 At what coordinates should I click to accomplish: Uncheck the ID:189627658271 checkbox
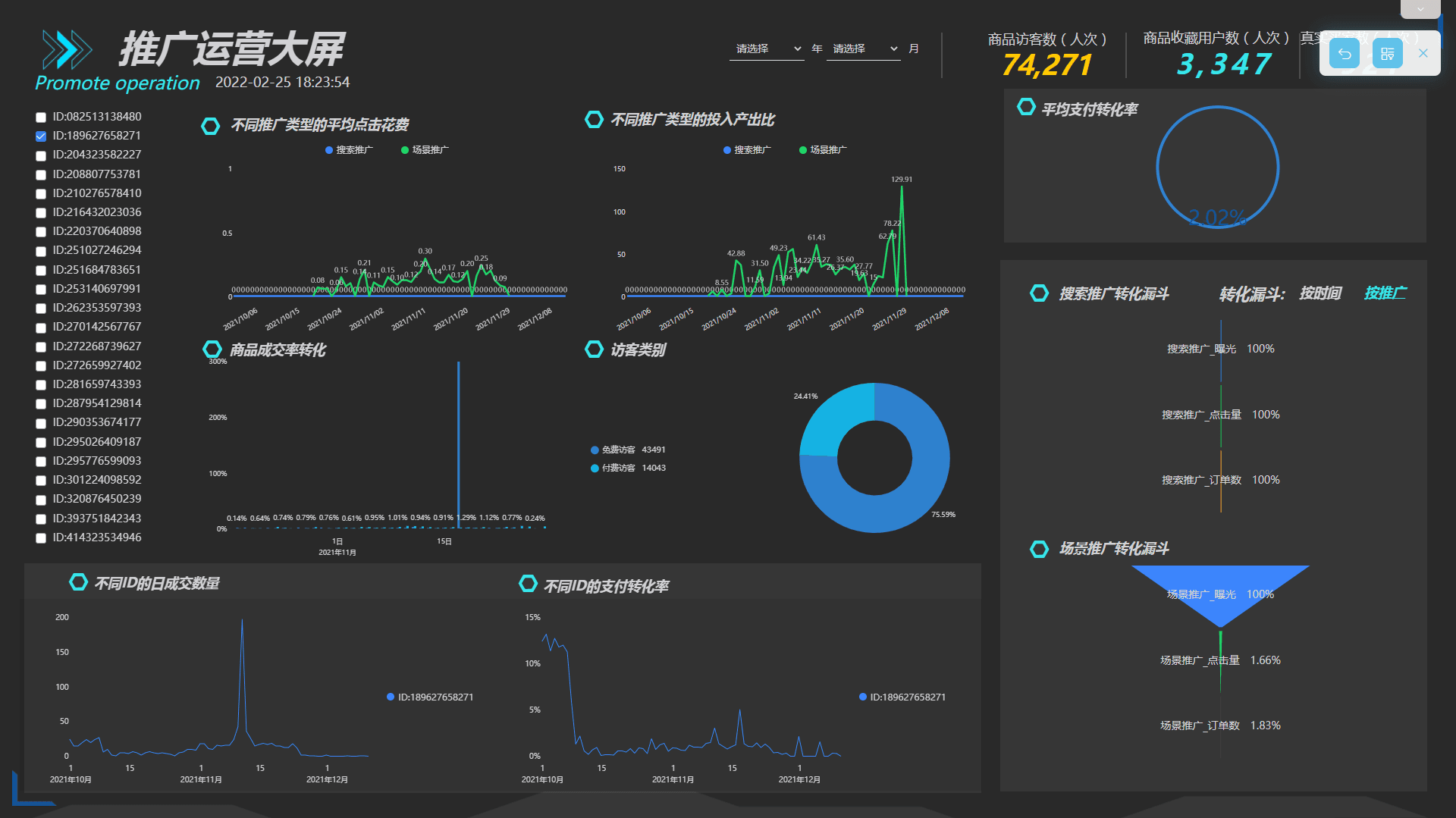pyautogui.click(x=41, y=136)
